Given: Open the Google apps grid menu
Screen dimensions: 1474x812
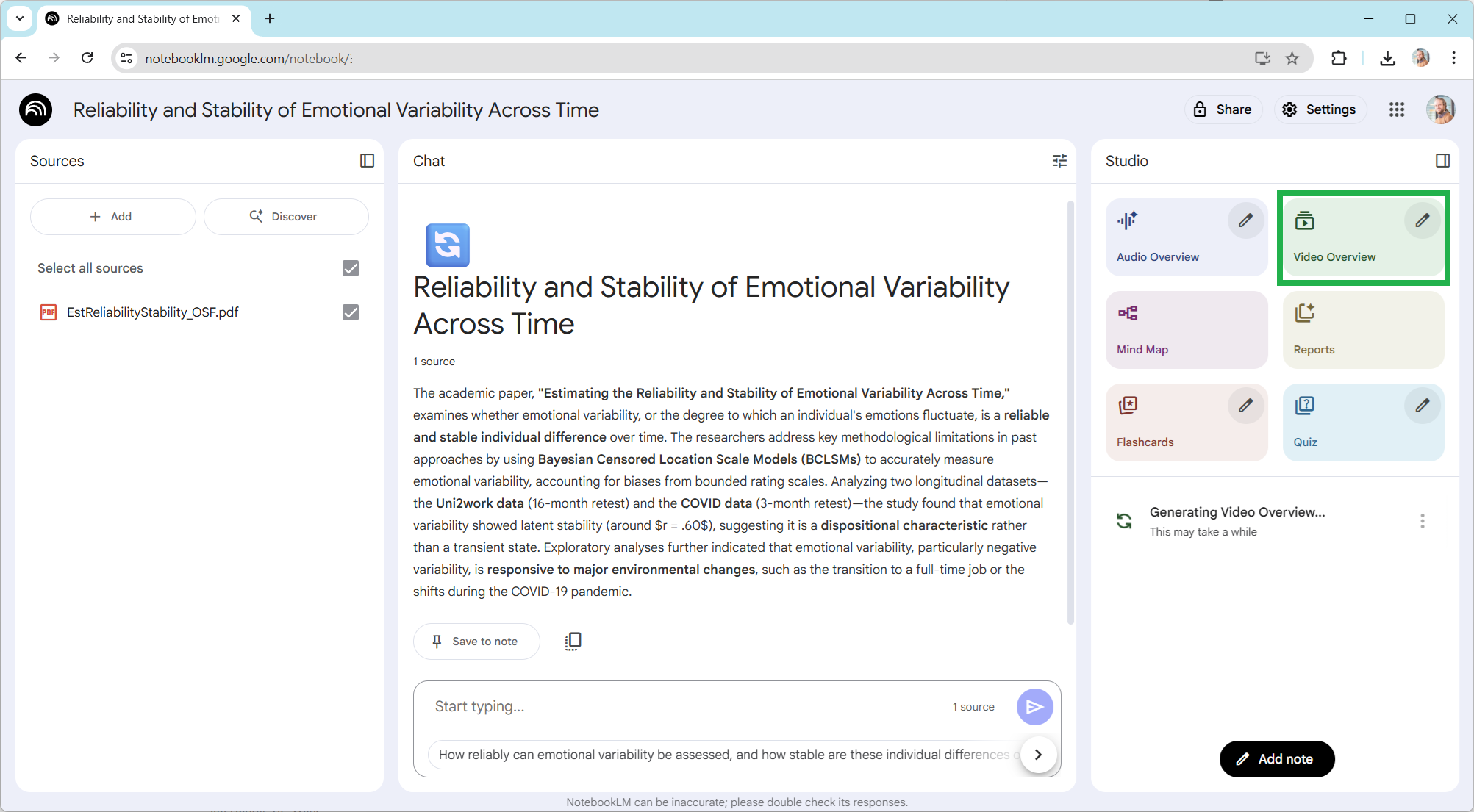Looking at the screenshot, I should pyautogui.click(x=1396, y=109).
